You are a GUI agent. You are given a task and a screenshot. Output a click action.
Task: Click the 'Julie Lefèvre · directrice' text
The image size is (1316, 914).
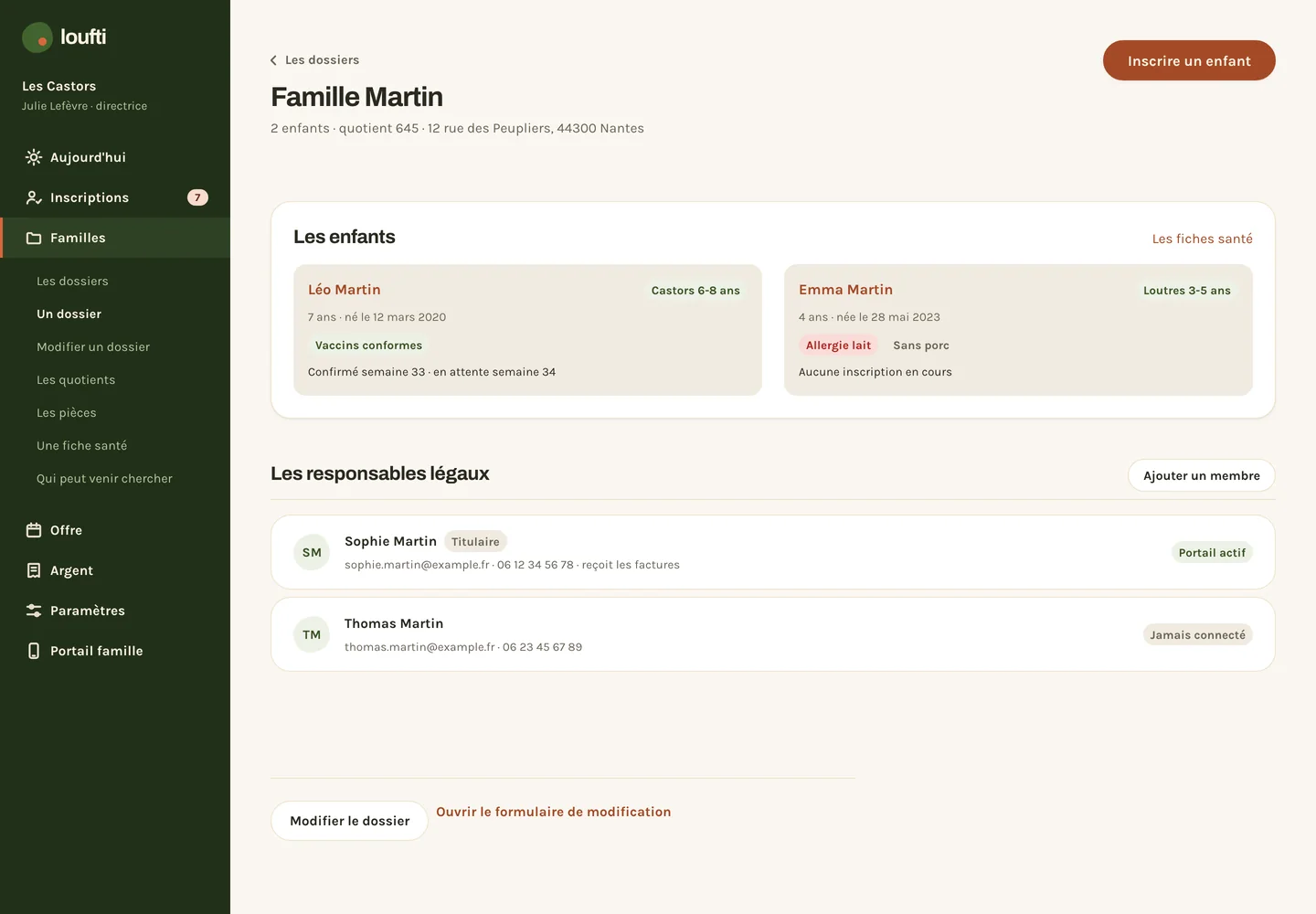[x=84, y=106]
